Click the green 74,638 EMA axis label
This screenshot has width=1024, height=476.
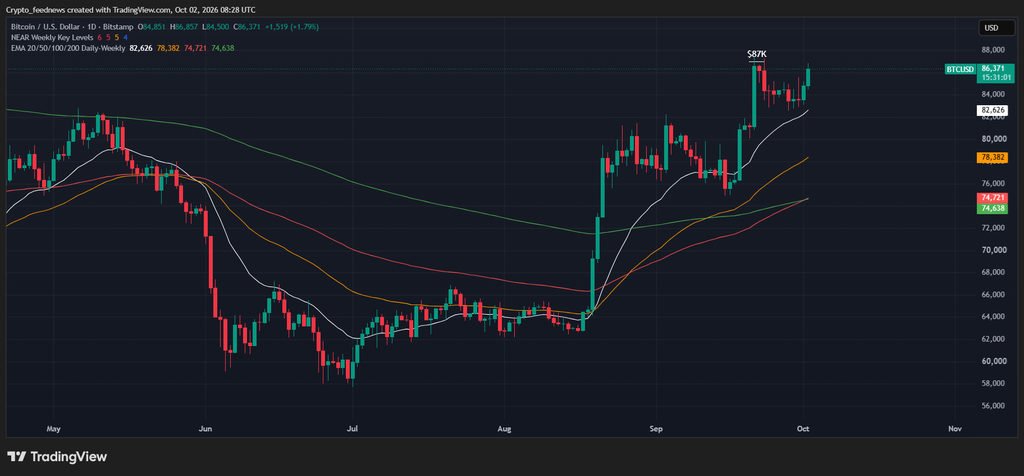point(991,208)
